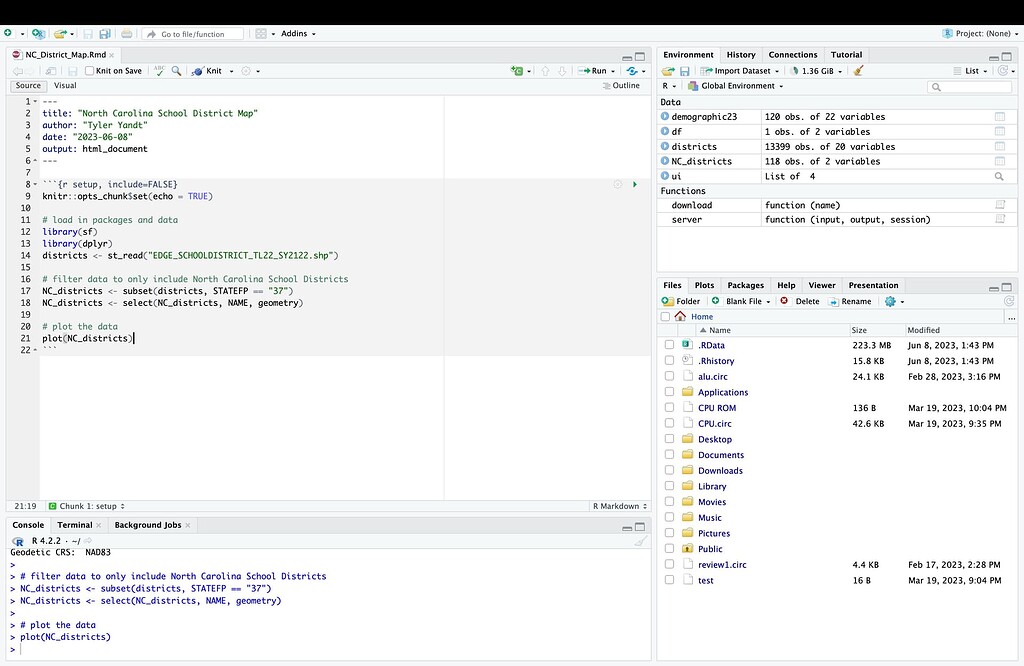Open the Run dropdown arrow

pyautogui.click(x=613, y=71)
